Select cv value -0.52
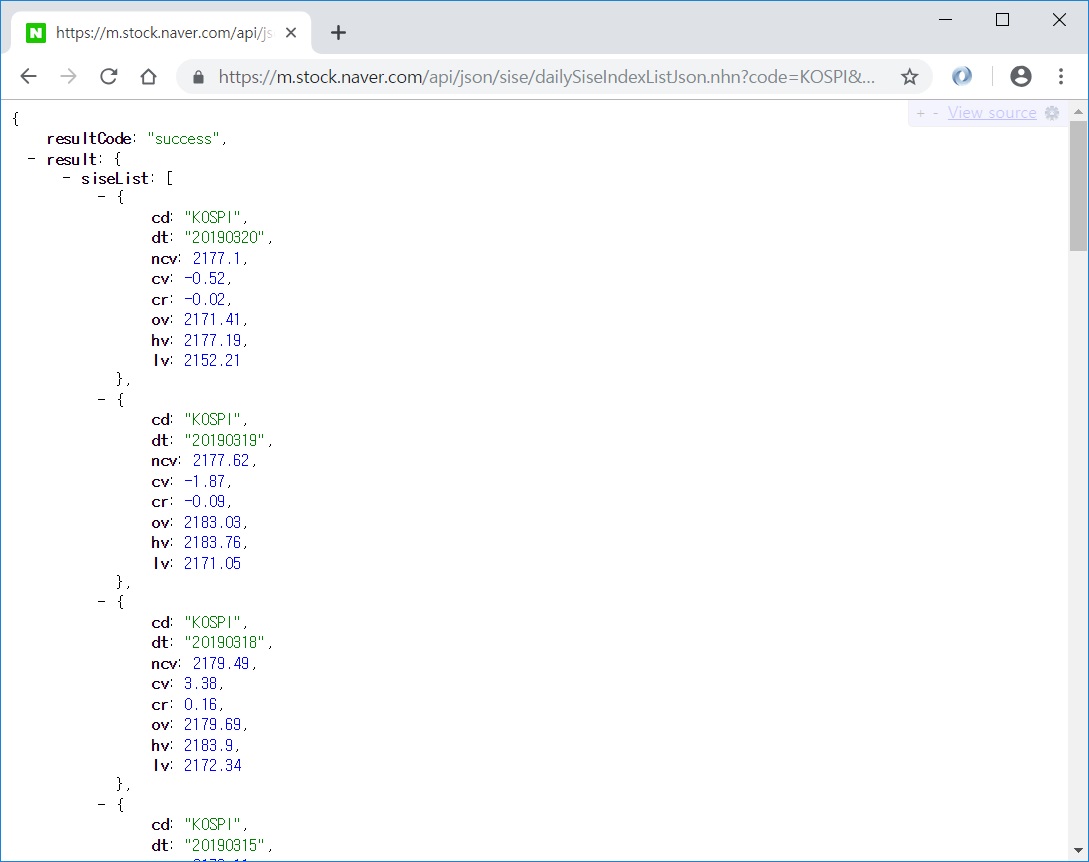This screenshot has width=1089, height=862. coord(205,279)
